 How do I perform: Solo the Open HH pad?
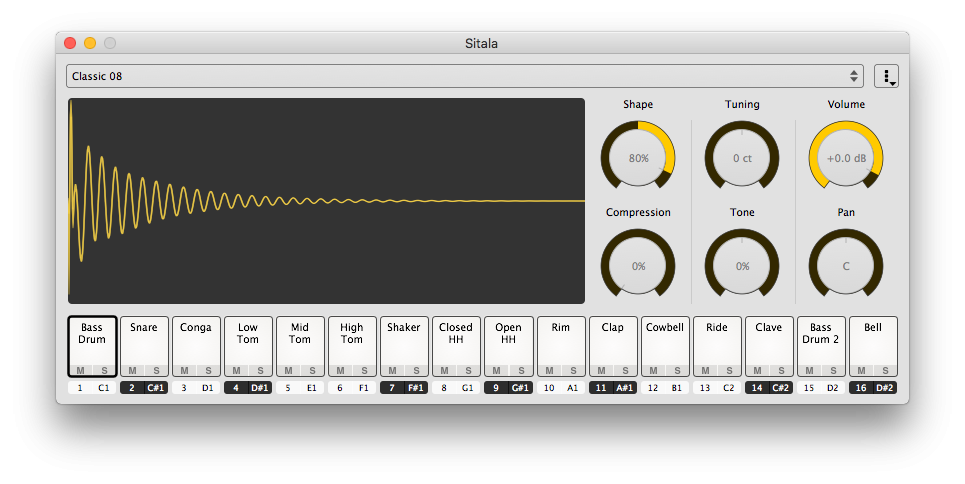coord(521,370)
